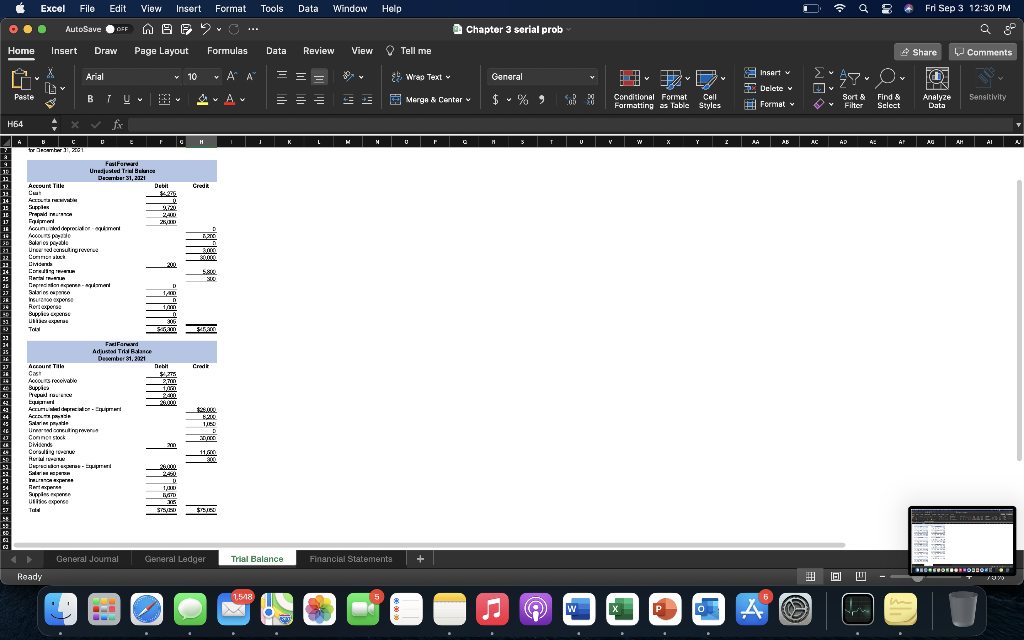Toggle bold formatting

tap(90, 99)
